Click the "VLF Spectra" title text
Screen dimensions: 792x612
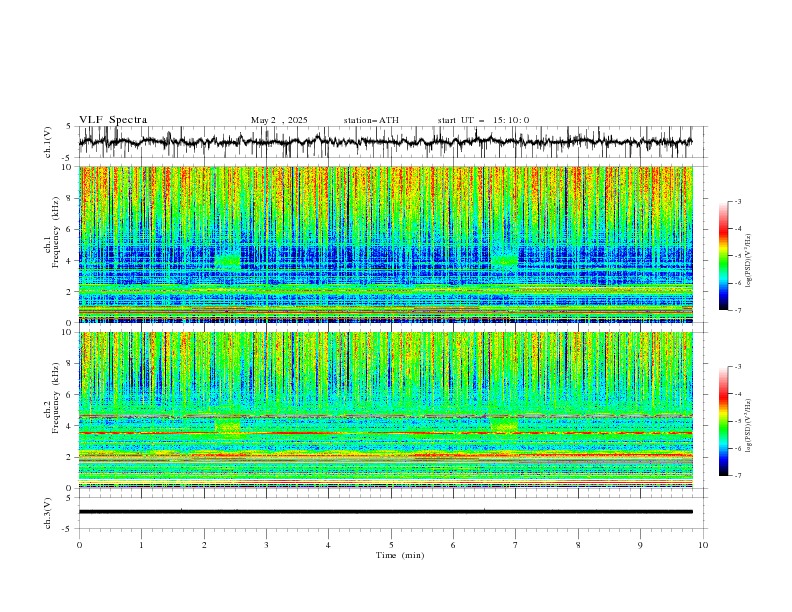(x=113, y=120)
